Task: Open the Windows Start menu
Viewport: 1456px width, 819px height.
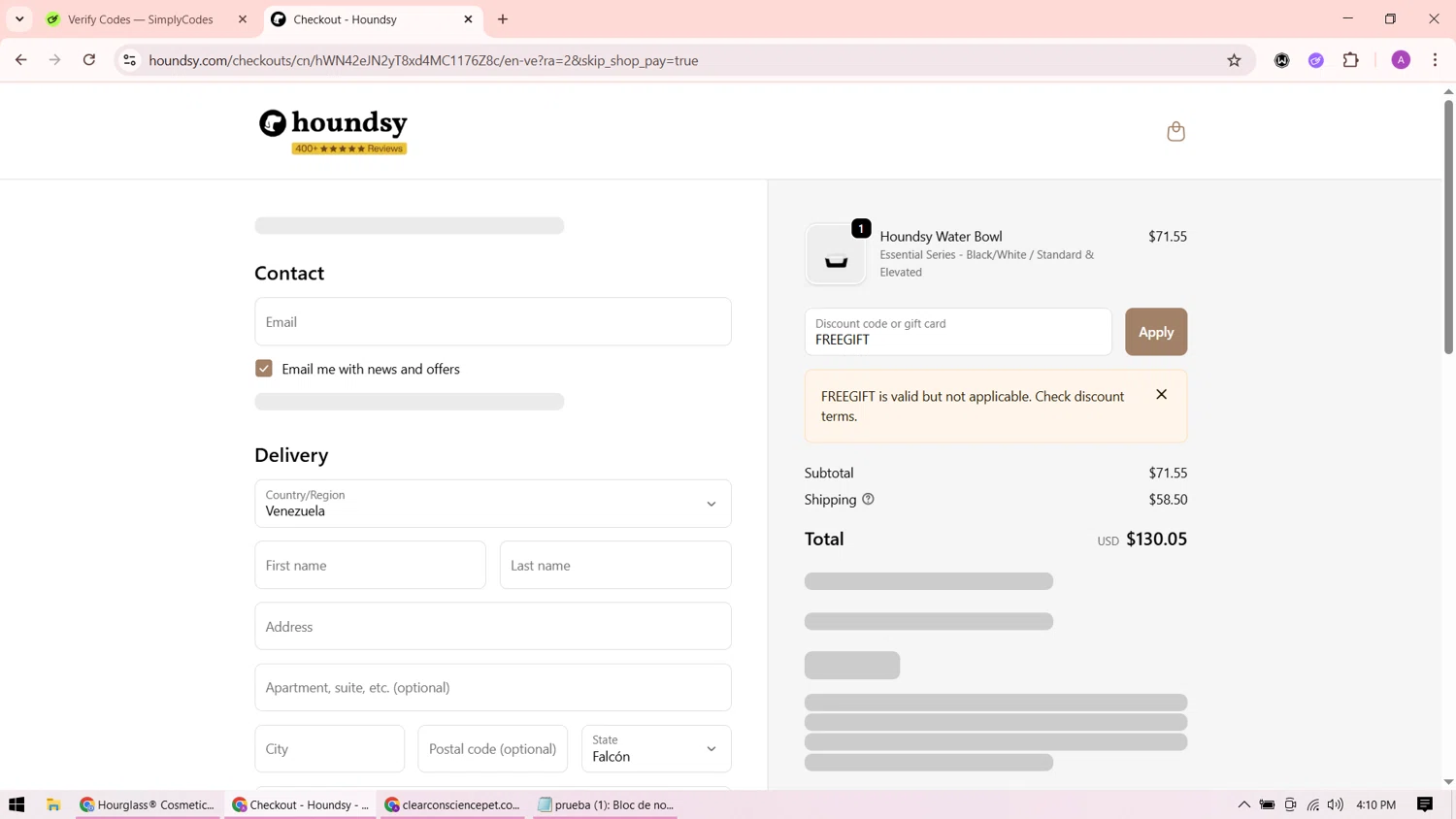Action: (x=17, y=804)
